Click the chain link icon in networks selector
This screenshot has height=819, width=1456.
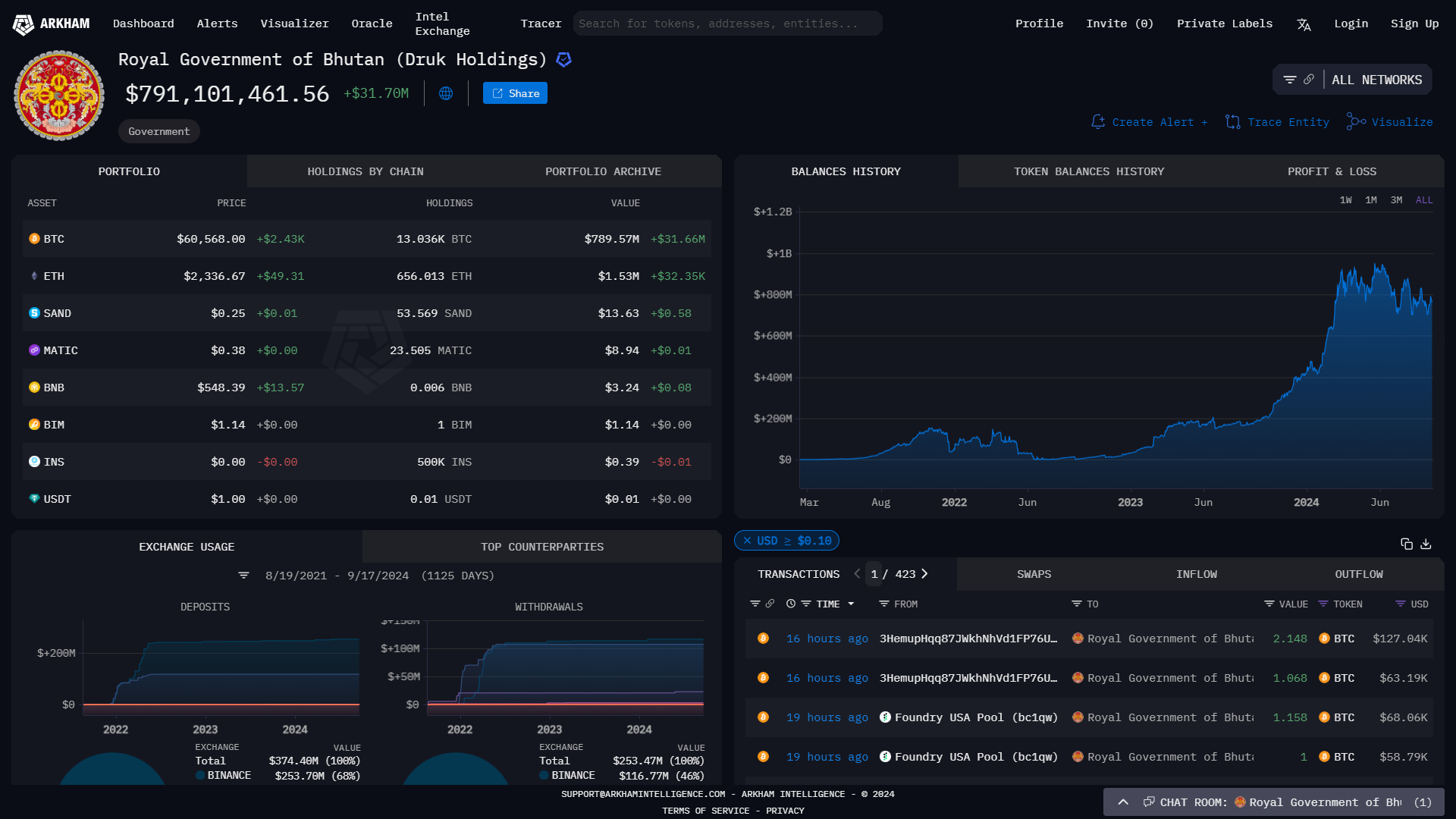(x=1309, y=80)
